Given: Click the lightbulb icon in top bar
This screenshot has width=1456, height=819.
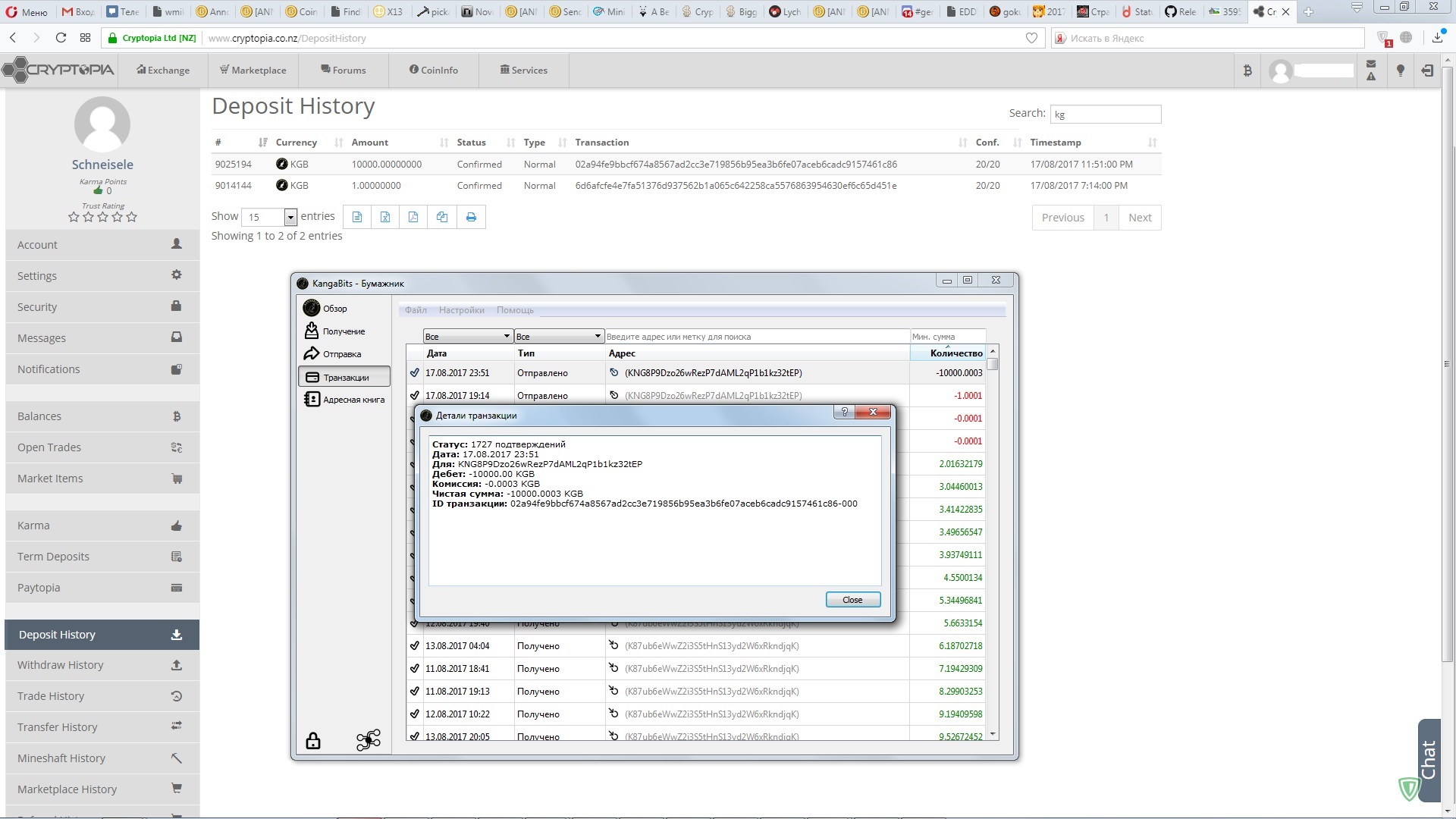Looking at the screenshot, I should [1401, 71].
